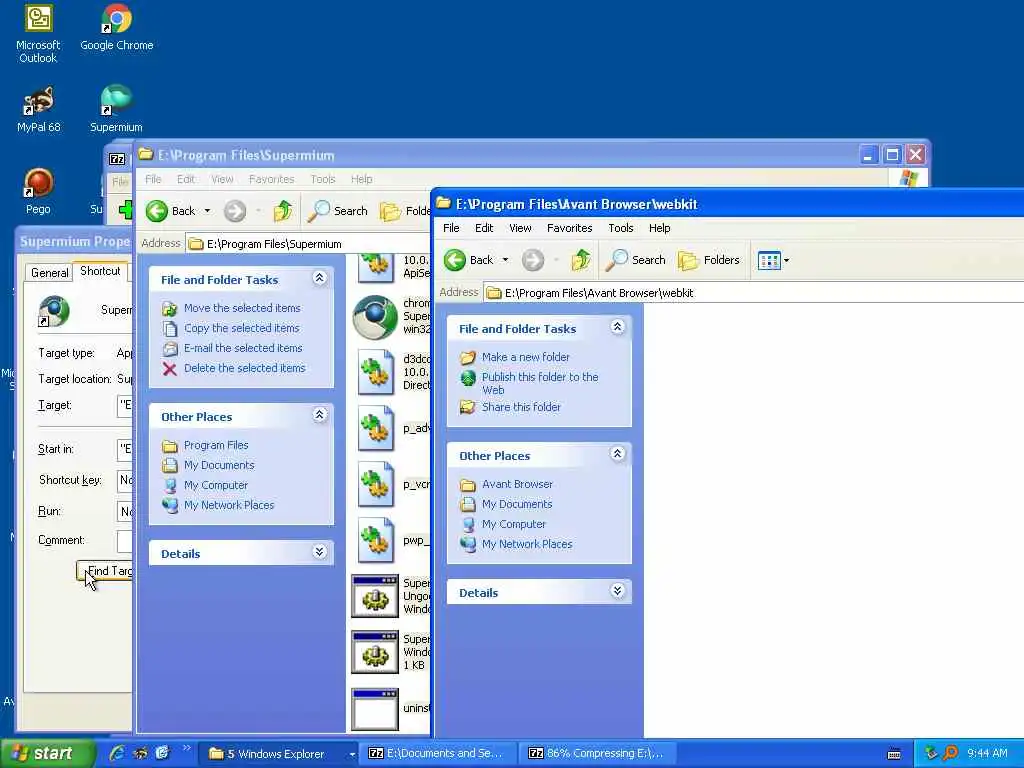Open 86% Compressing taskbar button
Screen dimensions: 1024x768
click(x=596, y=753)
